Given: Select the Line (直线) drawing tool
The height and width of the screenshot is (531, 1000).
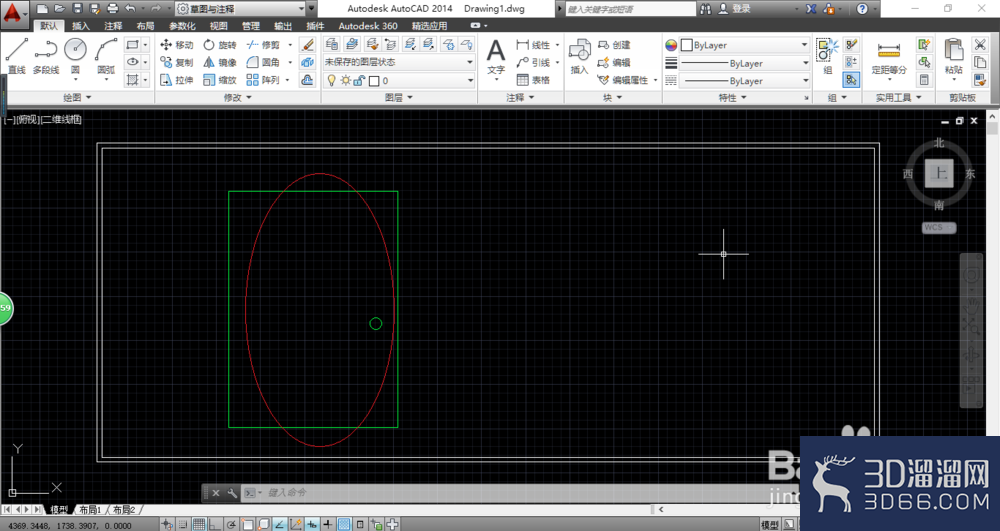Looking at the screenshot, I should (17, 56).
